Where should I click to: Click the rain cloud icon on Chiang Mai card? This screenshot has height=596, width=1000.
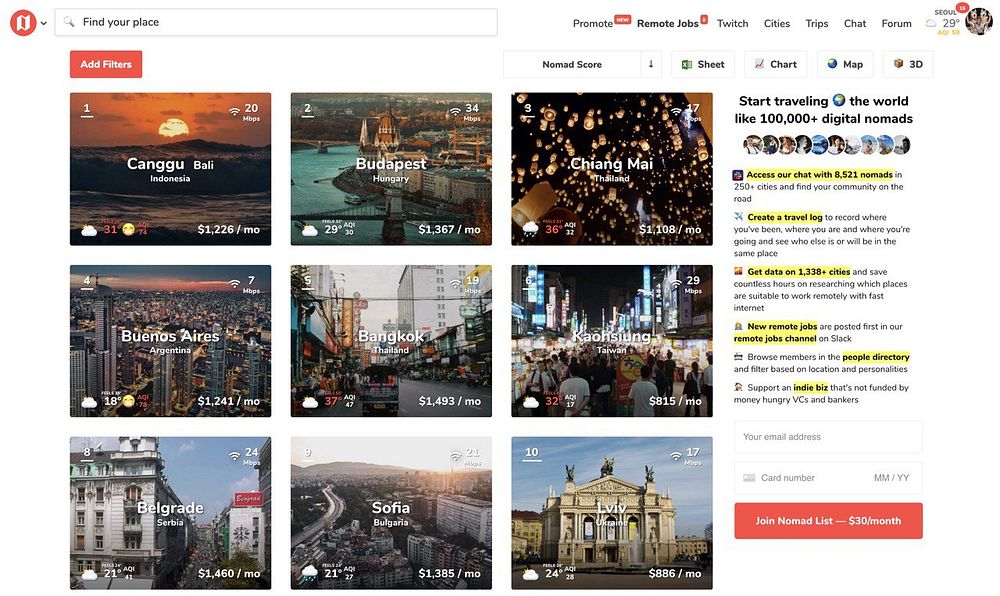[x=530, y=229]
